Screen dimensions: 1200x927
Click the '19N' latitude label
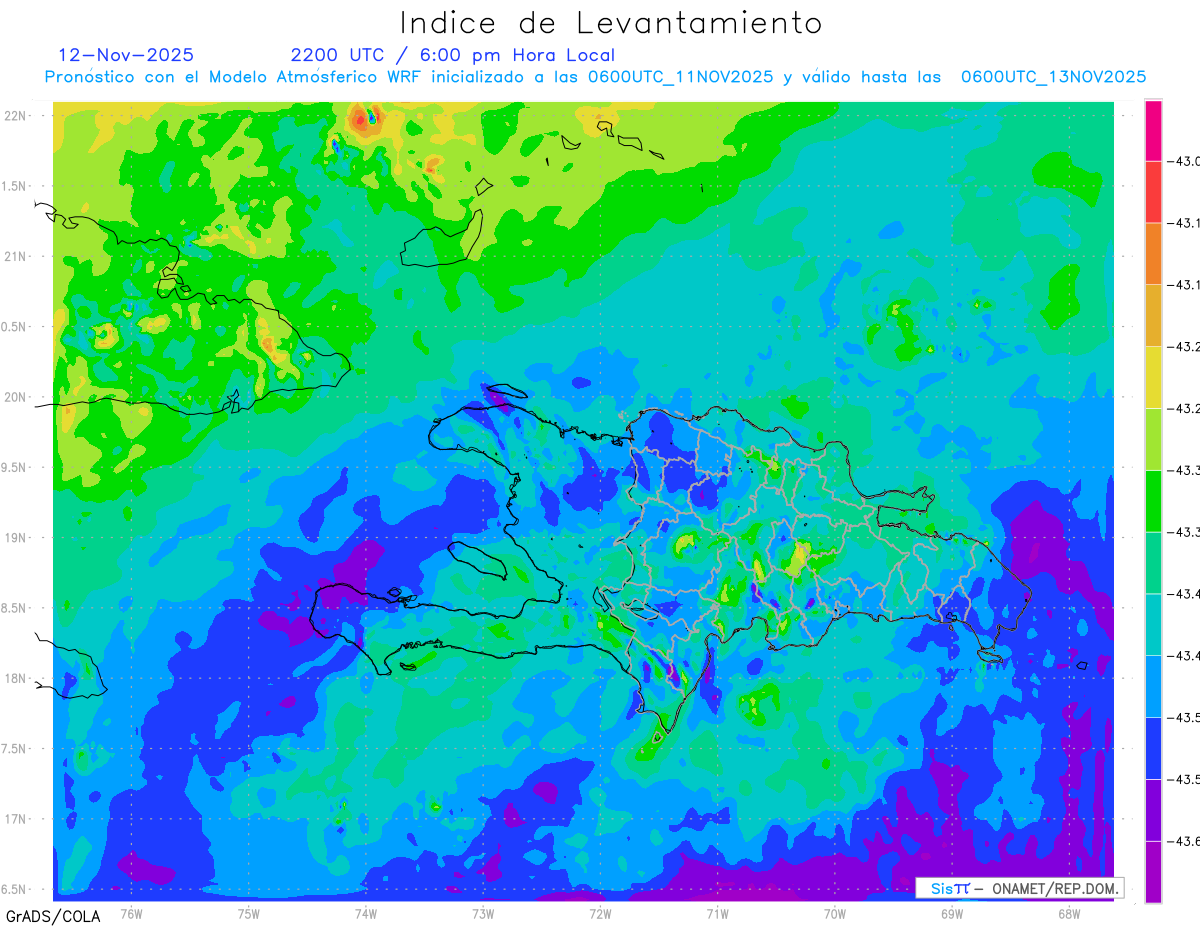click(16, 537)
